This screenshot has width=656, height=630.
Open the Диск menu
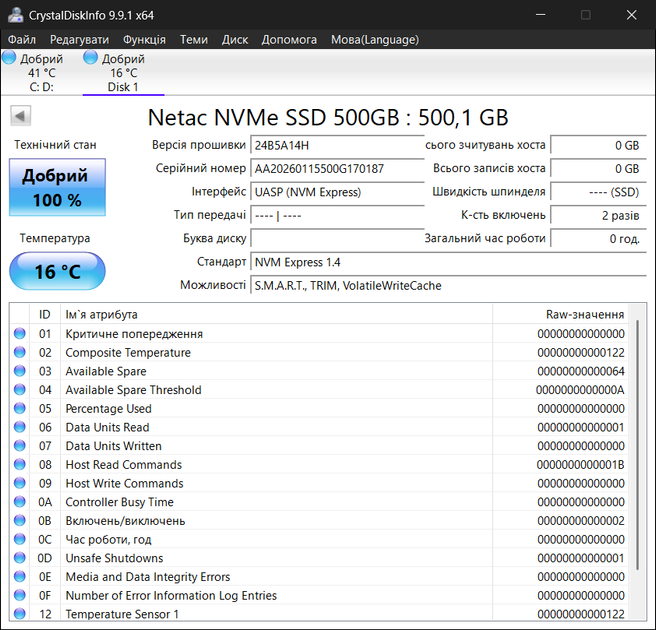click(235, 40)
